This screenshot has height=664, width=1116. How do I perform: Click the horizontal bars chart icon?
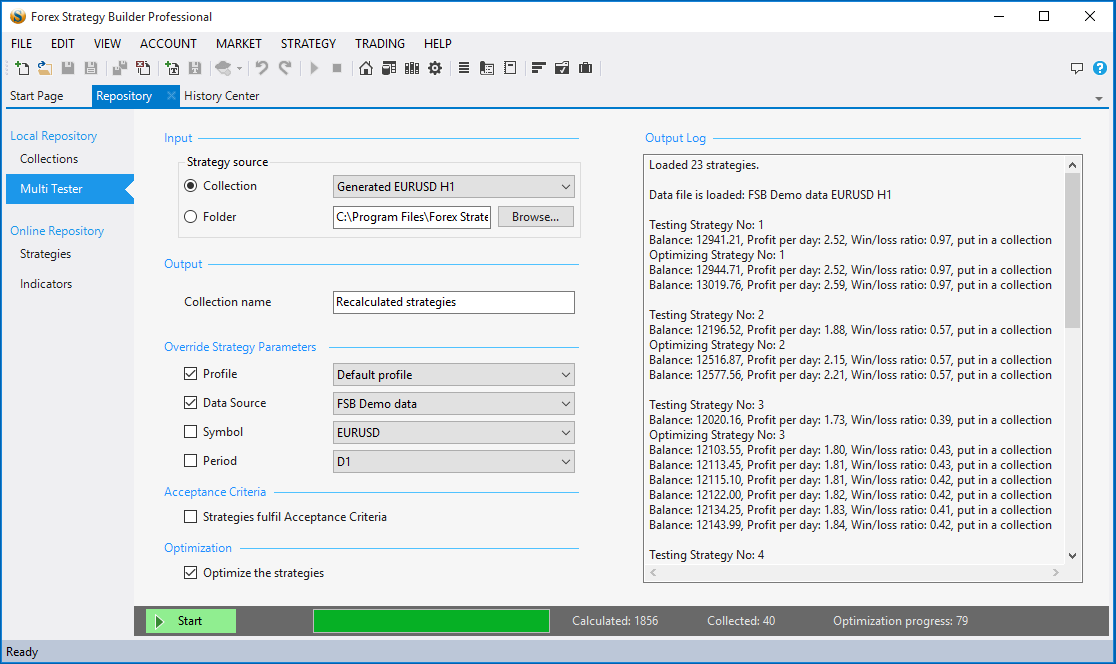point(538,68)
